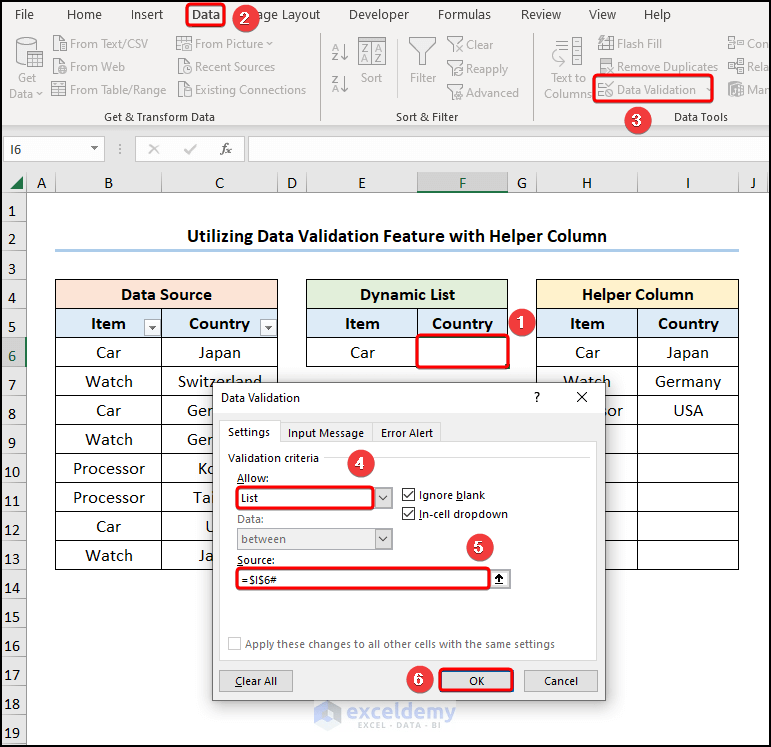Close the Data Validation dialog

click(582, 397)
